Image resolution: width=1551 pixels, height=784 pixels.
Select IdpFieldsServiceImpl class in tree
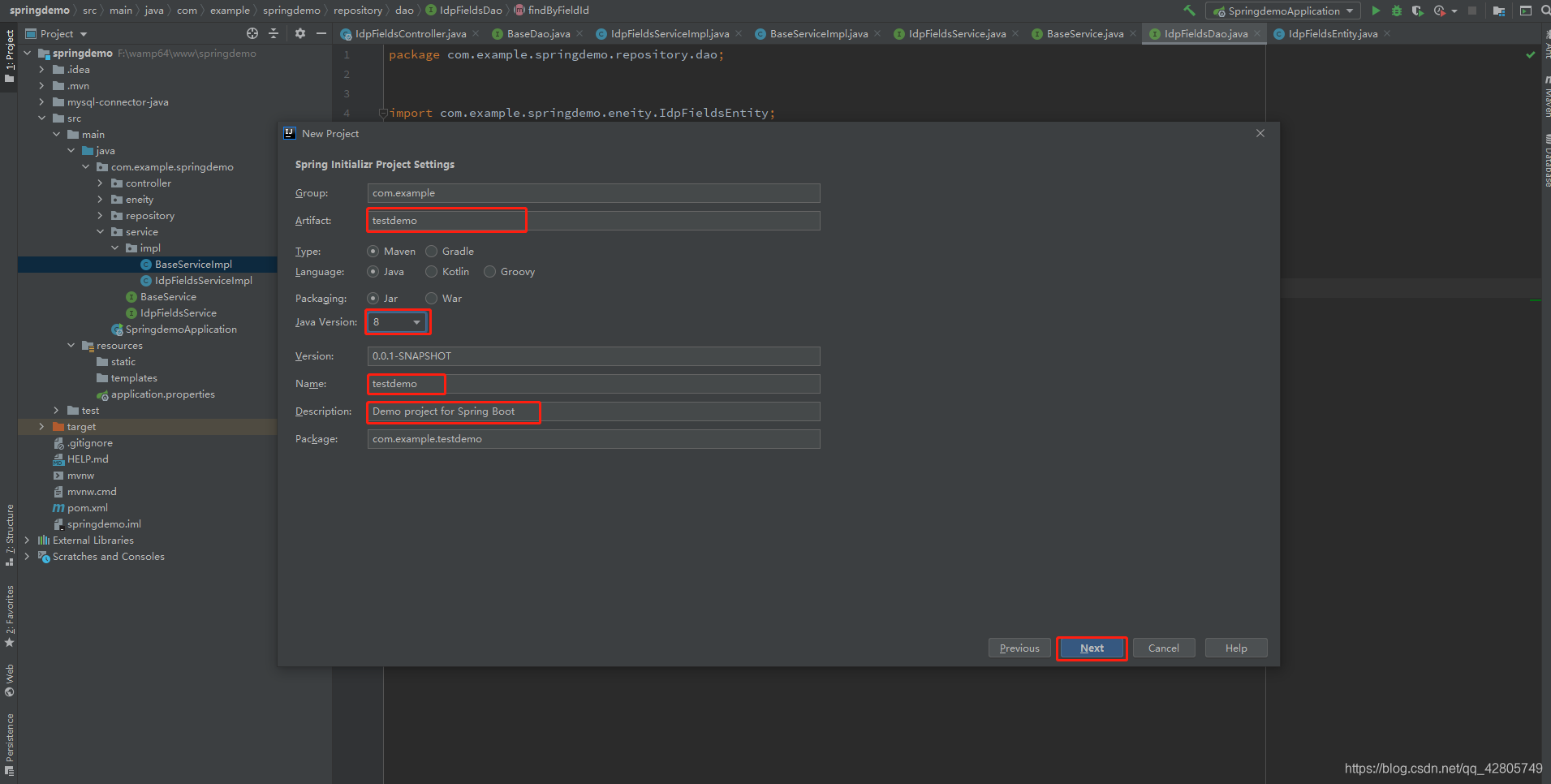tap(203, 281)
